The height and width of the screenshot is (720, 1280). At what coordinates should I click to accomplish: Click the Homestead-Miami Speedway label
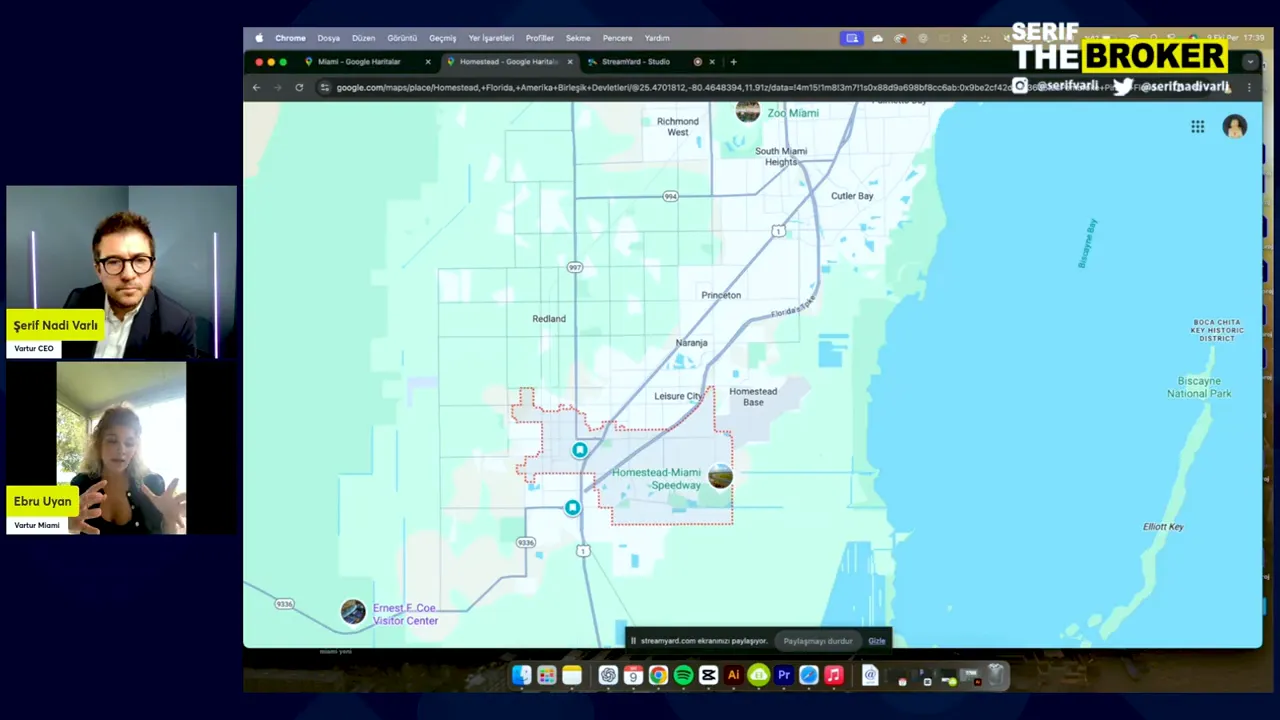[657, 479]
